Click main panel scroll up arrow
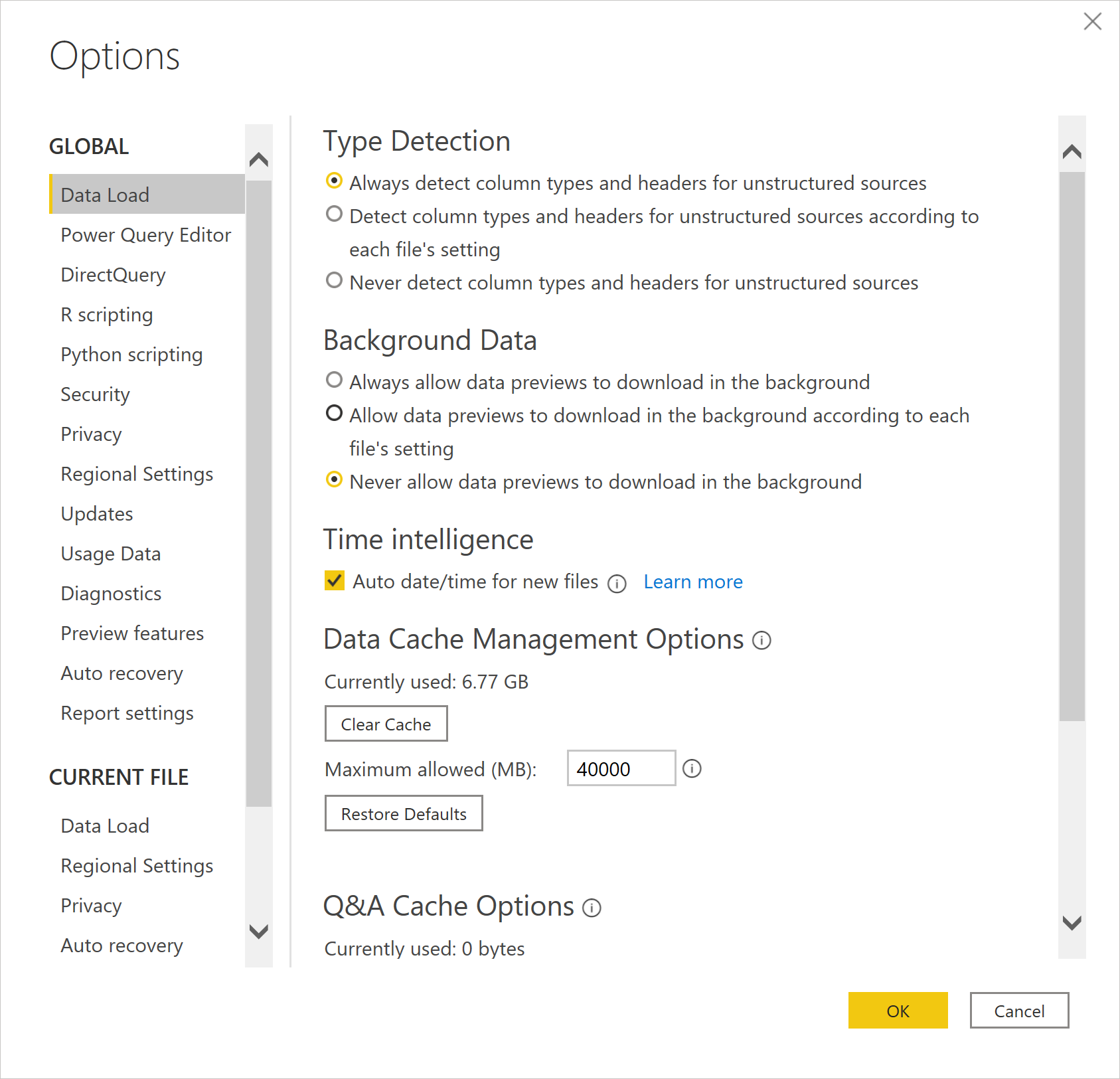The image size is (1120, 1079). click(x=1072, y=152)
